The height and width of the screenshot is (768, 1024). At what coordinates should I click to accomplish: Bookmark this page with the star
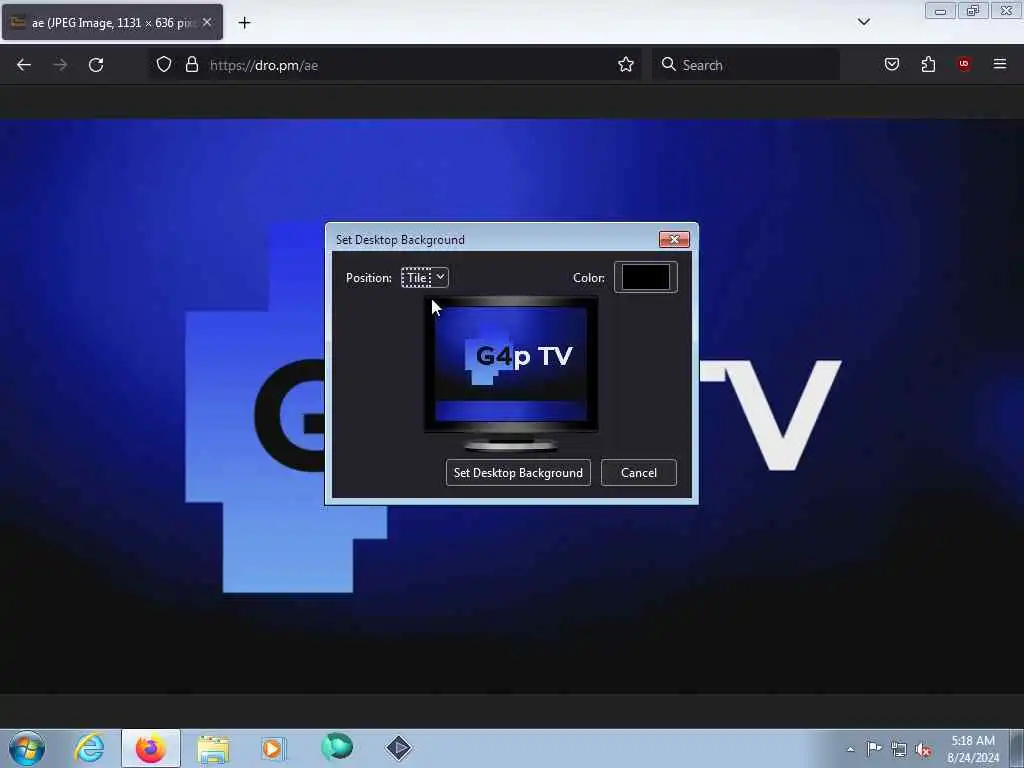[626, 65]
